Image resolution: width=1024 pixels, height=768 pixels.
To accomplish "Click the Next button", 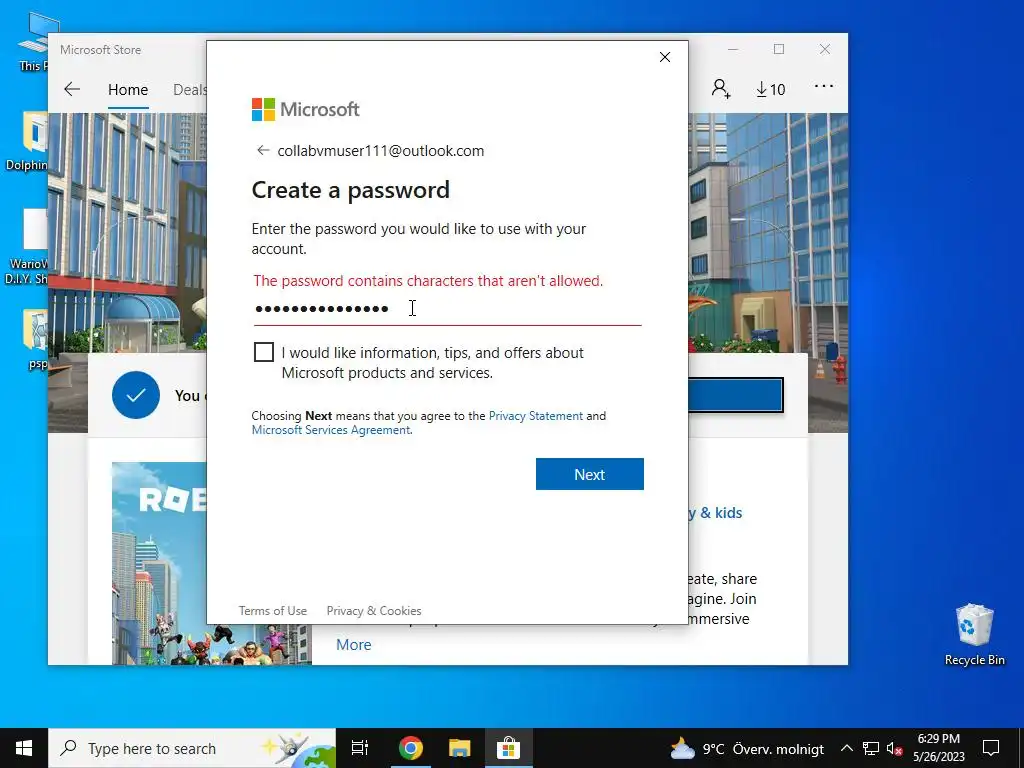I will pos(590,474).
